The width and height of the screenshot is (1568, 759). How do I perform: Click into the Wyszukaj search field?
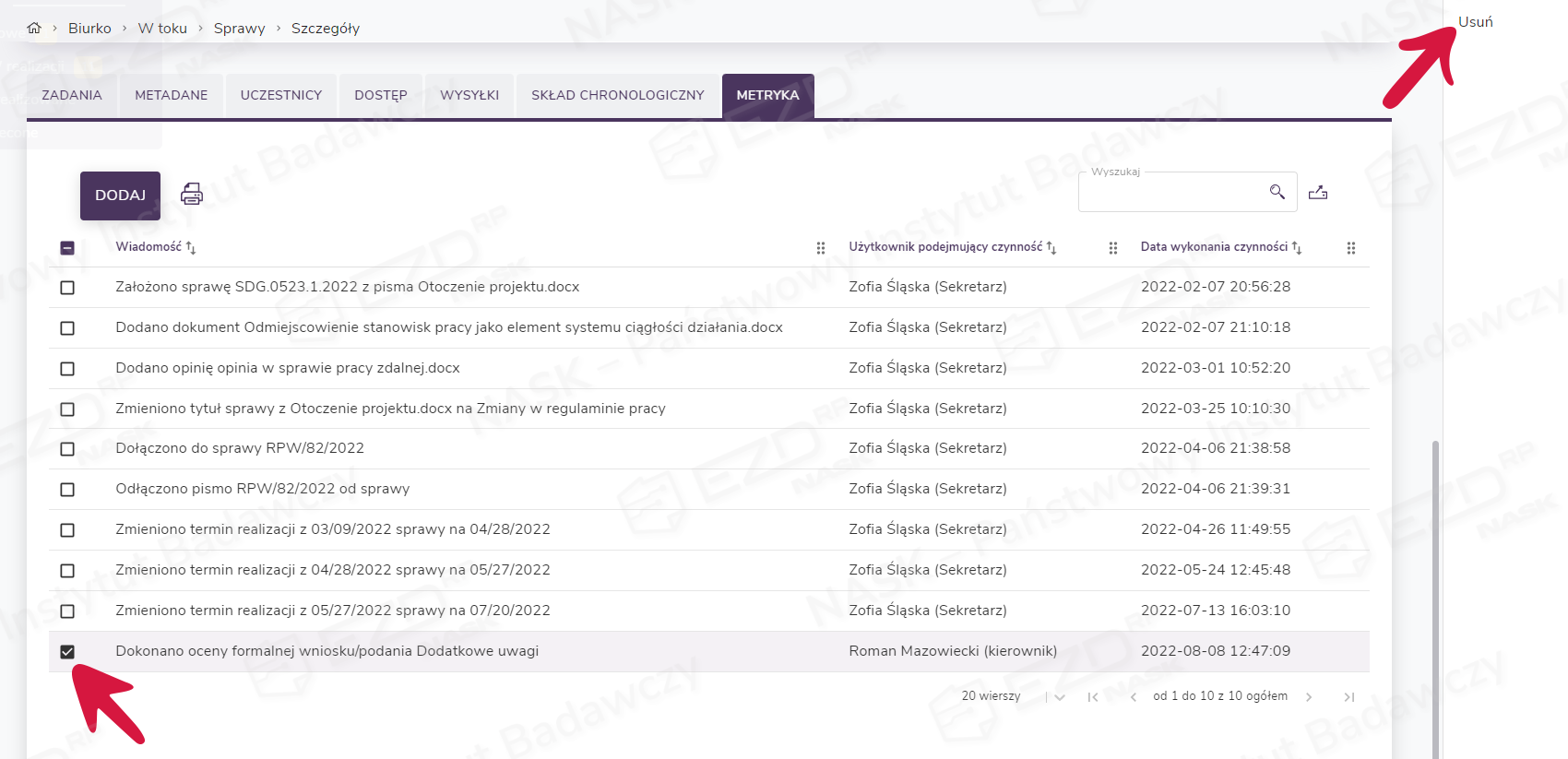pos(1171,193)
